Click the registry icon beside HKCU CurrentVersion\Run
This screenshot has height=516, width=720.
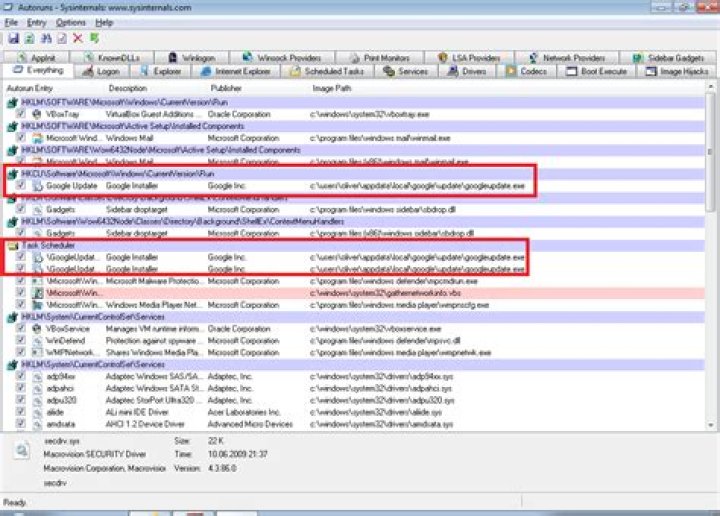coord(13,174)
